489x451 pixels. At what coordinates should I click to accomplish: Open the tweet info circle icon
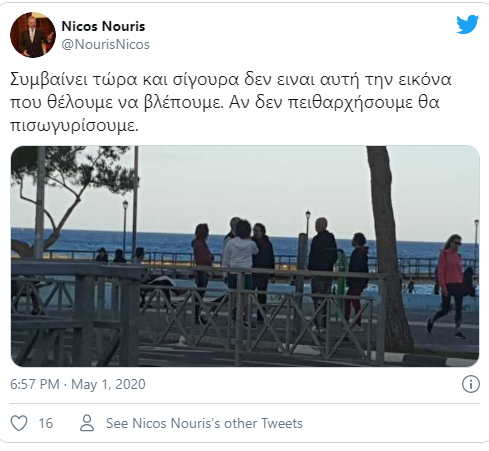click(471, 384)
